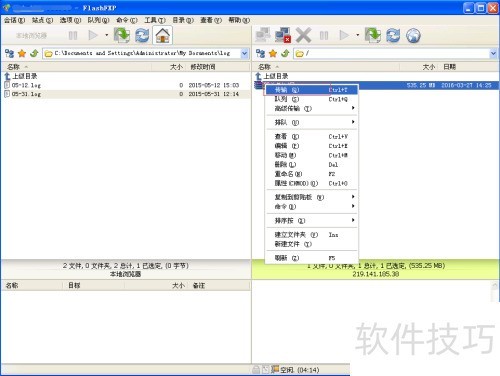
Task: Sort local files by 大小 column header
Action: (170, 67)
